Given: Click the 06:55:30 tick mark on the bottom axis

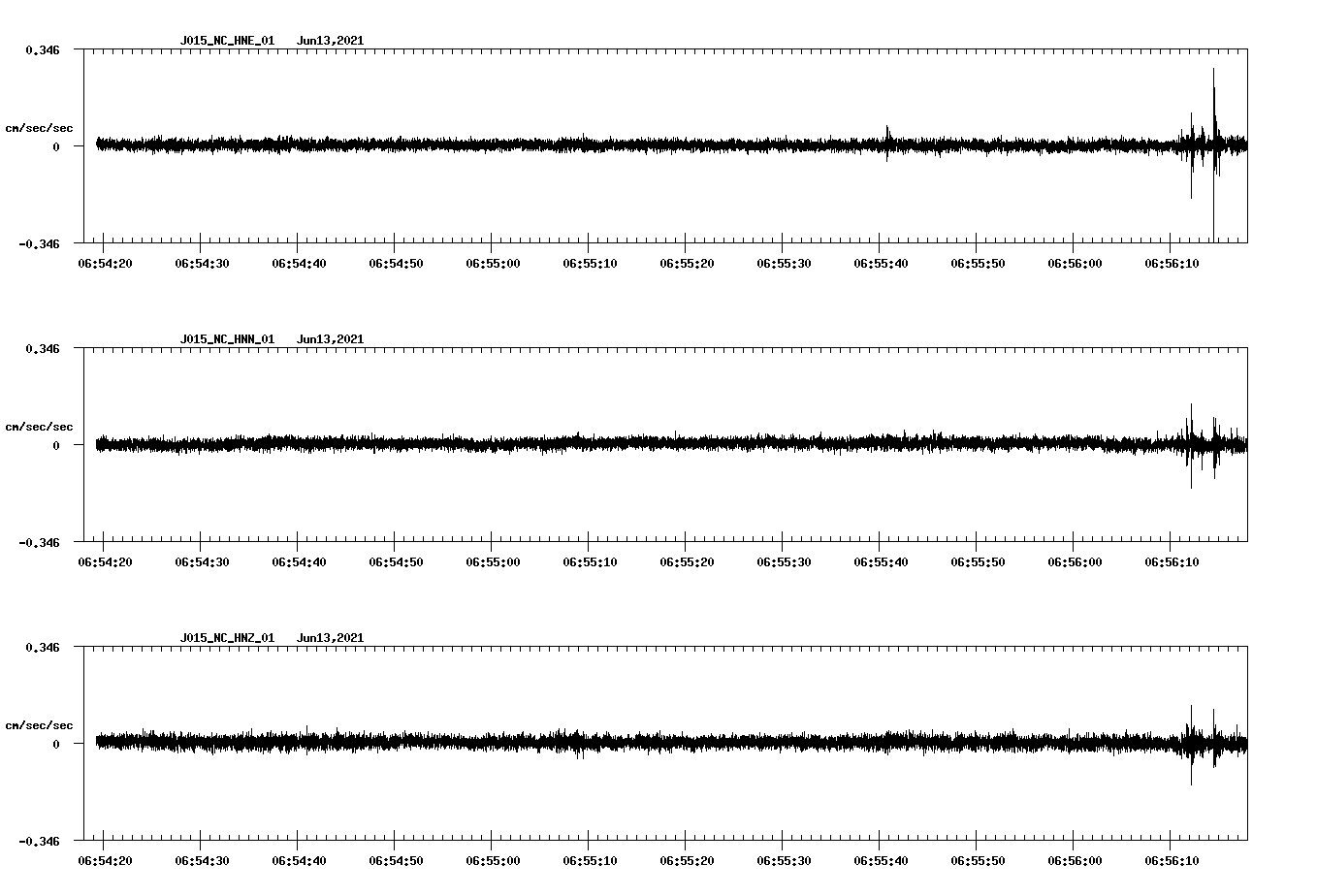Looking at the screenshot, I should click(781, 840).
